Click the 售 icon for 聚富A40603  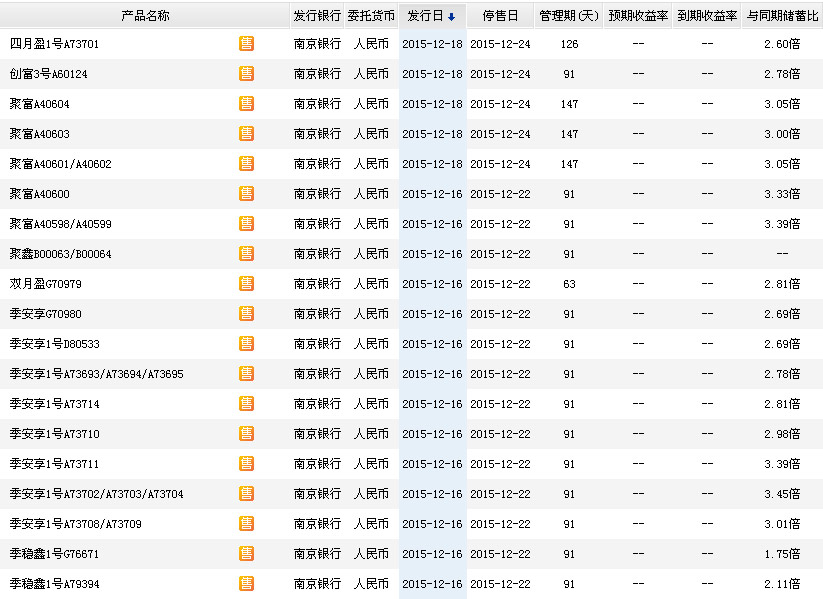pyautogui.click(x=246, y=133)
